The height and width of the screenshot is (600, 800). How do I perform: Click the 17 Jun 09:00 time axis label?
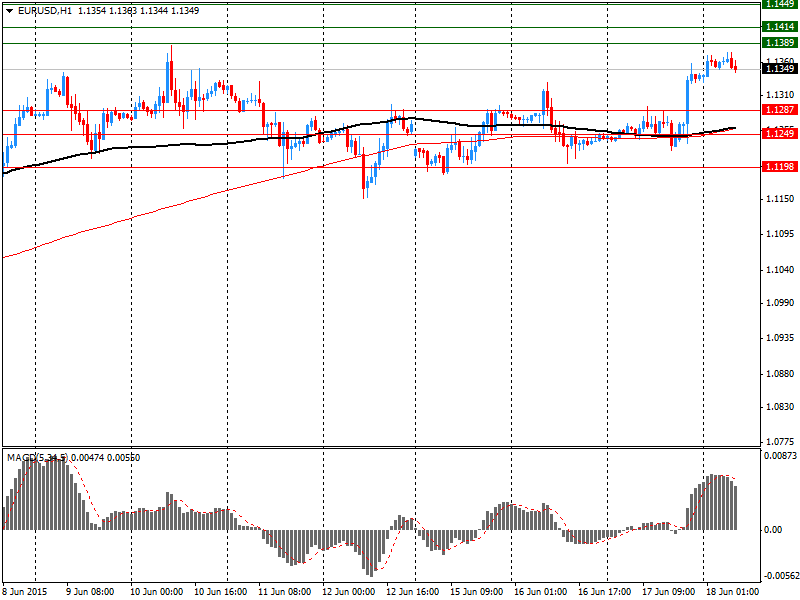(x=668, y=592)
